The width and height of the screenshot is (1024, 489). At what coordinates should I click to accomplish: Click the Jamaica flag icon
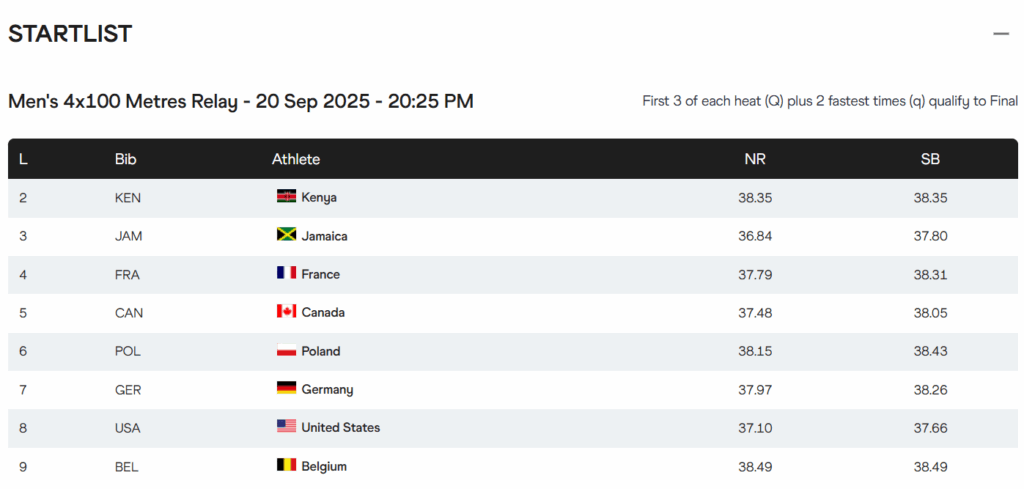(x=286, y=235)
